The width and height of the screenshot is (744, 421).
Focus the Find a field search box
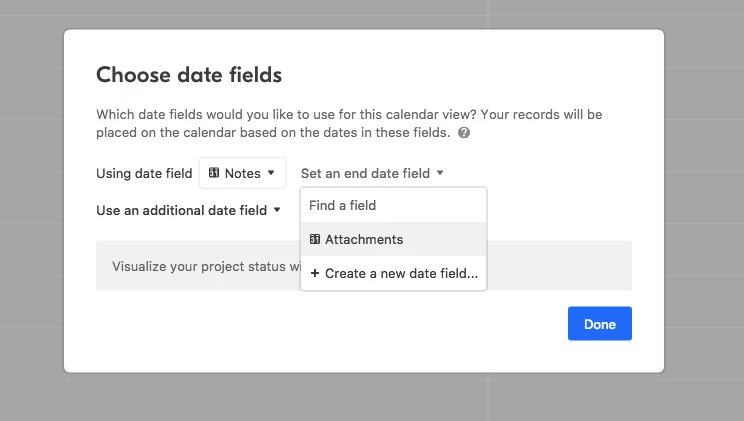(x=393, y=206)
